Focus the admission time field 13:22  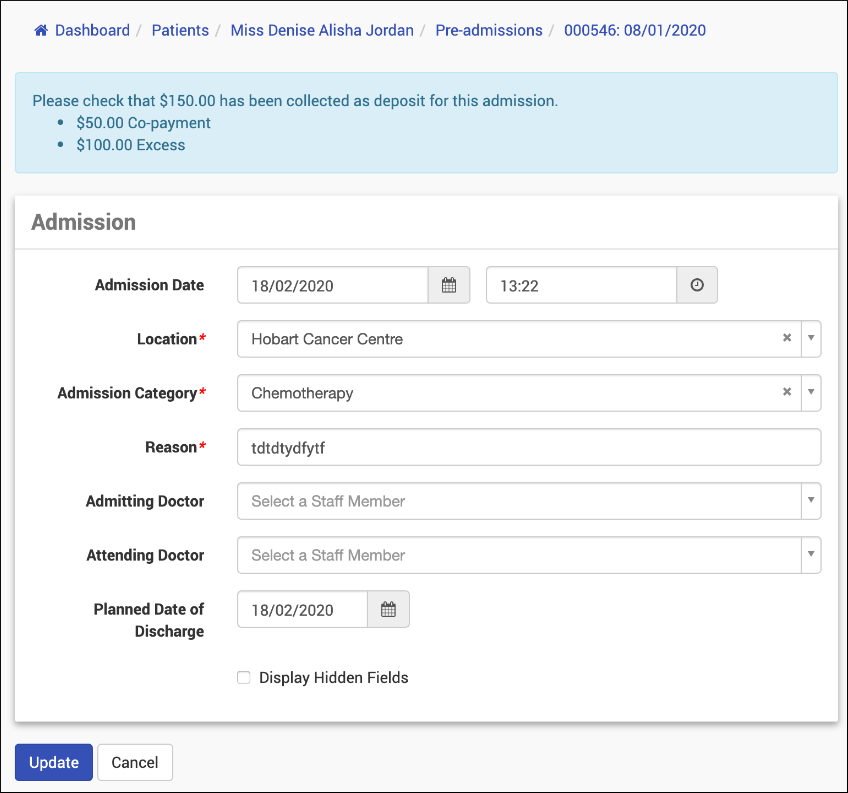581,285
